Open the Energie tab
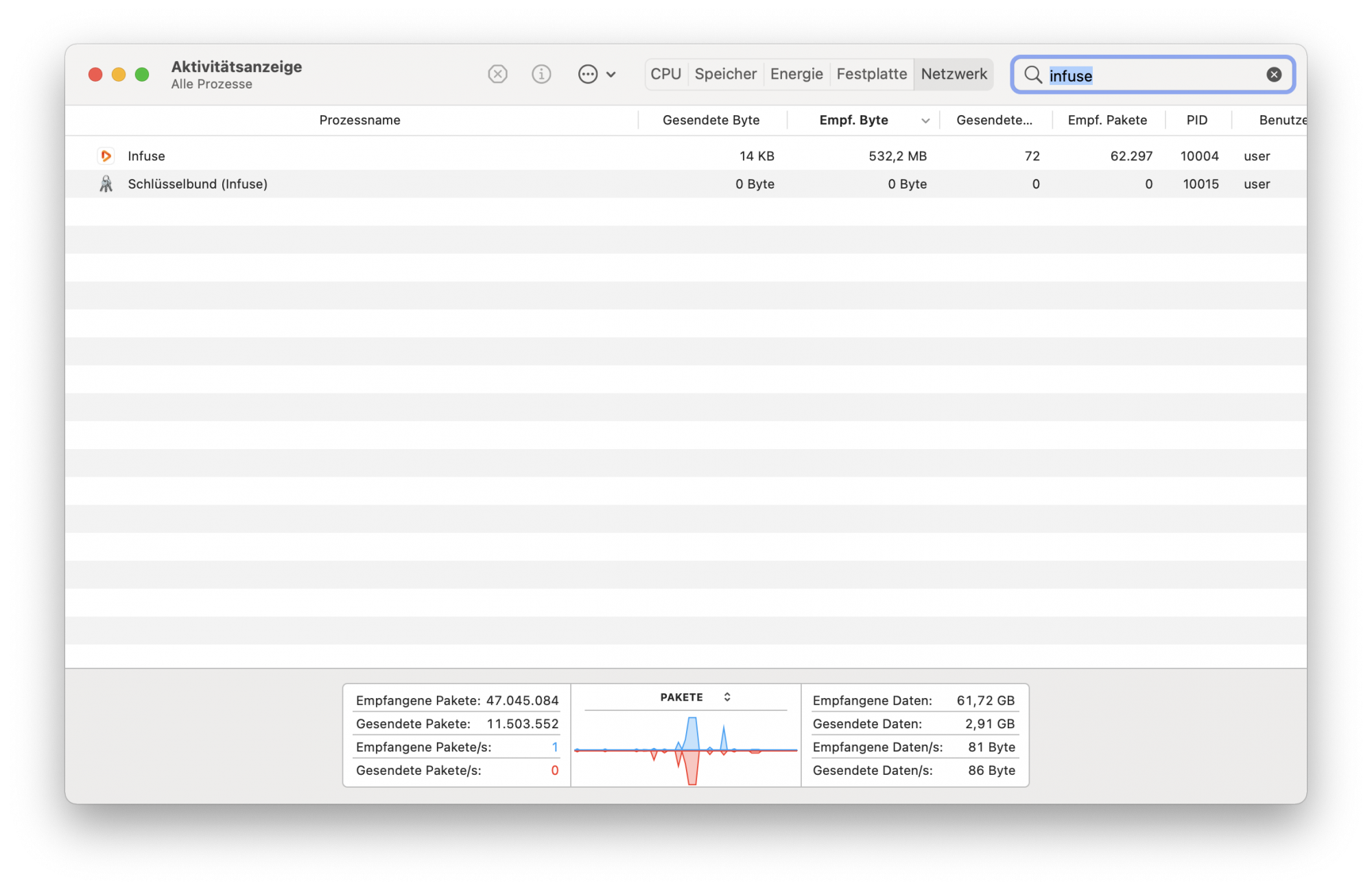 (x=796, y=74)
